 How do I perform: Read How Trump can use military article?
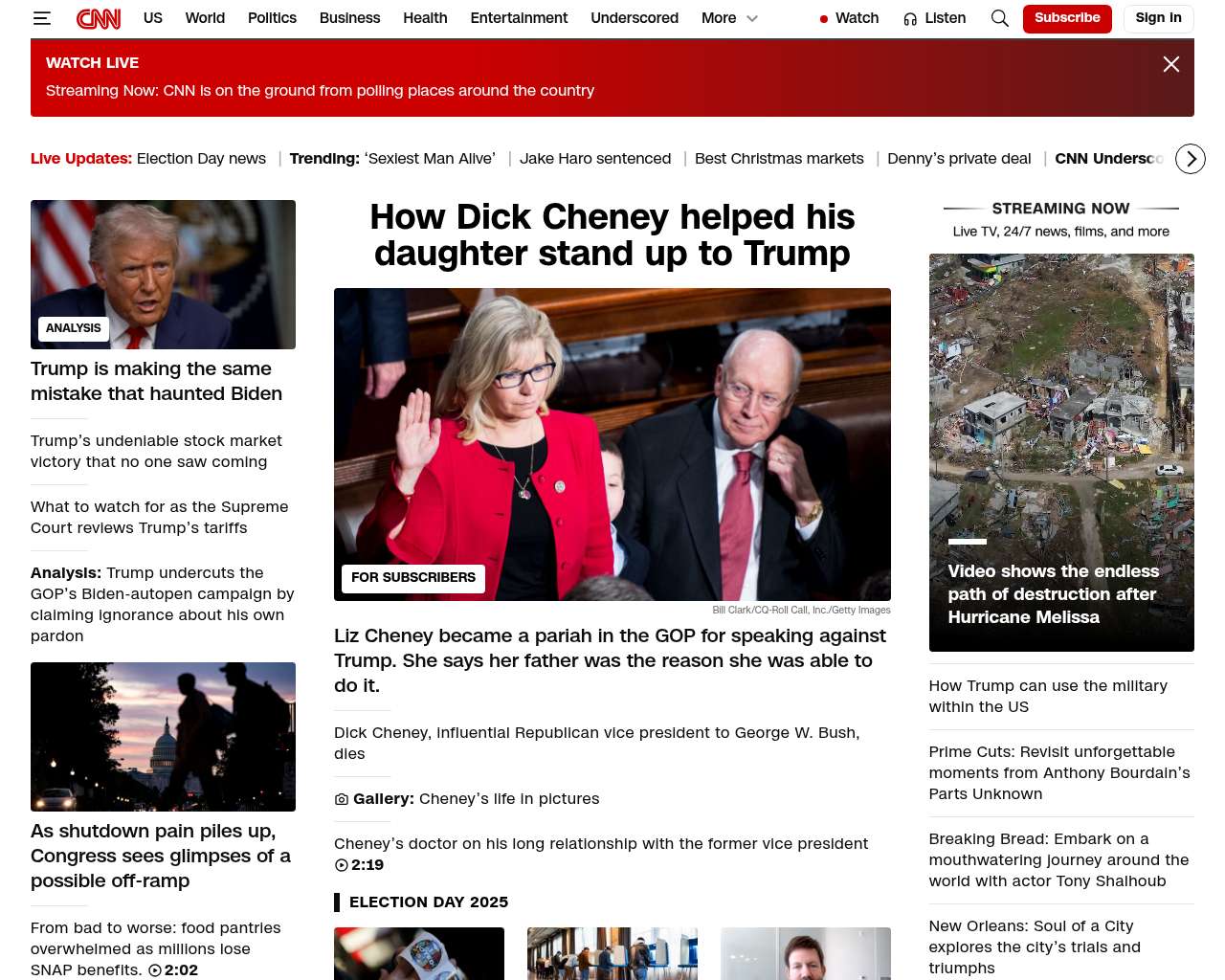point(1047,696)
